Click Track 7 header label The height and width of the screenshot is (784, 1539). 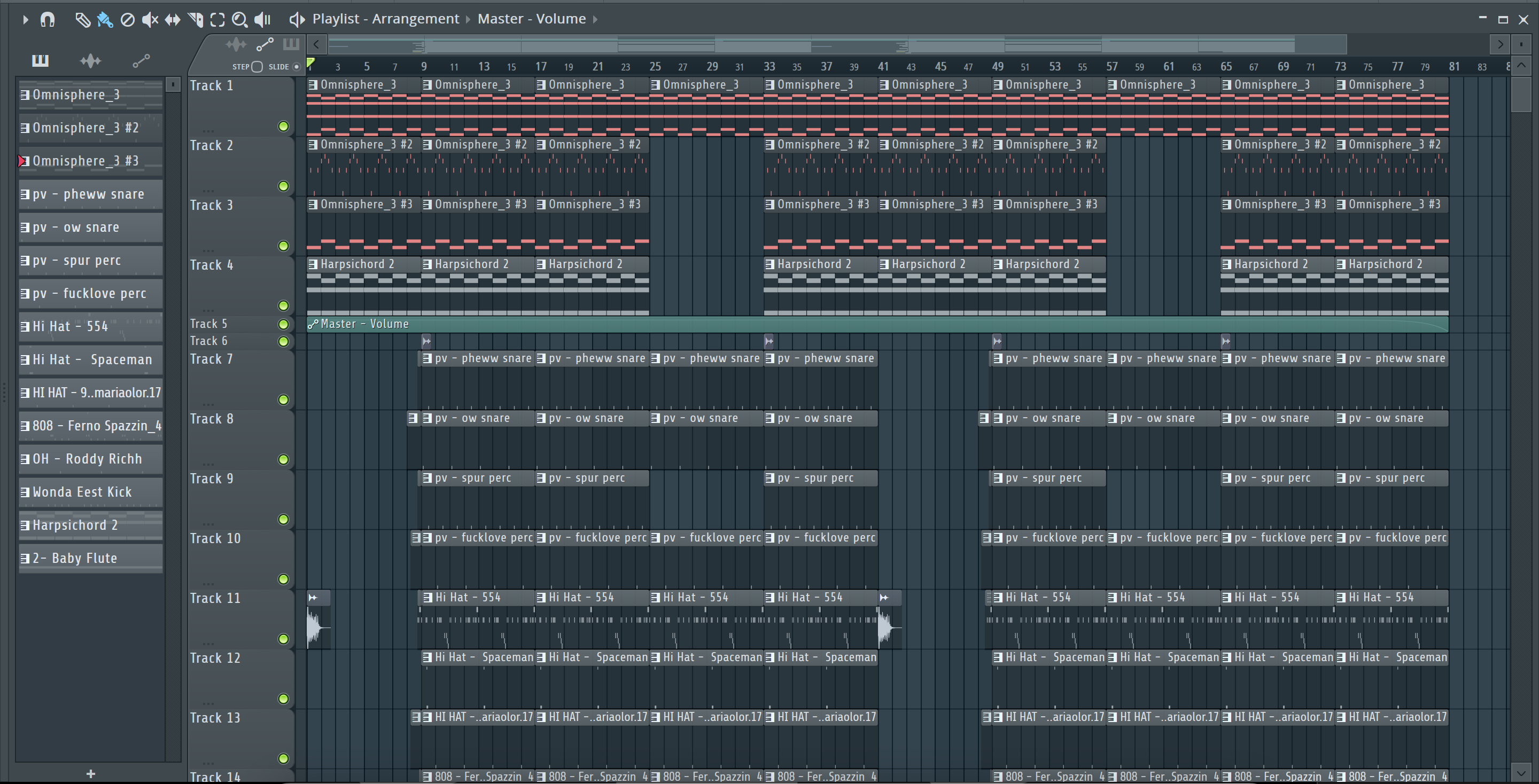(x=212, y=359)
